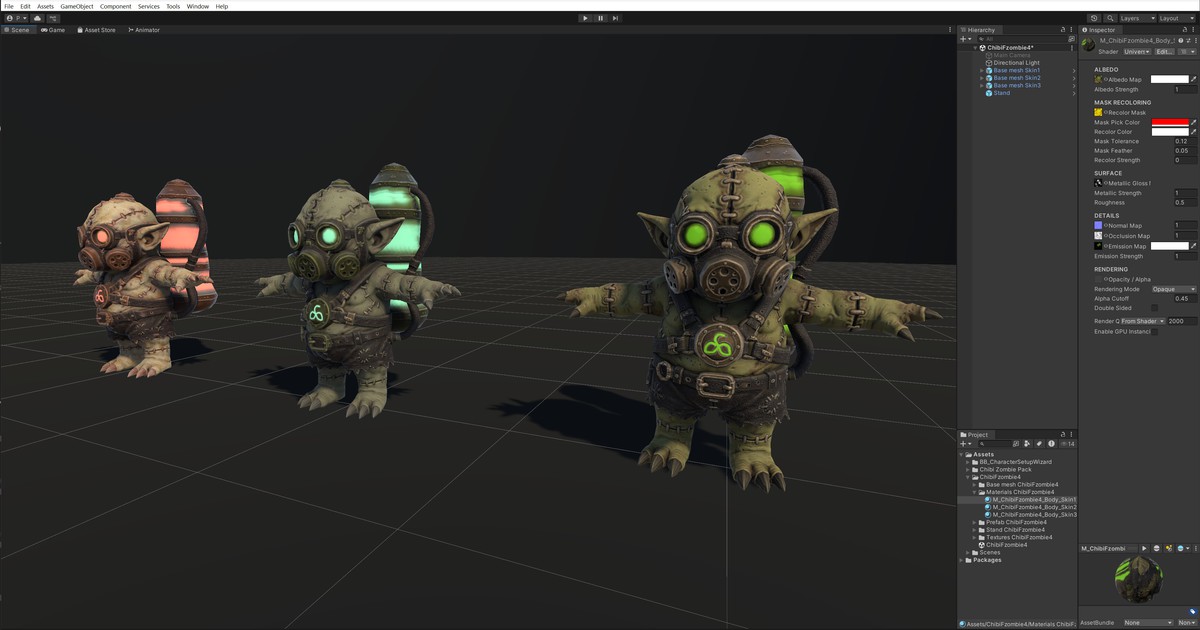This screenshot has width=1200, height=630.
Task: Select Directional Light in Hierarchy
Action: pyautogui.click(x=1016, y=63)
